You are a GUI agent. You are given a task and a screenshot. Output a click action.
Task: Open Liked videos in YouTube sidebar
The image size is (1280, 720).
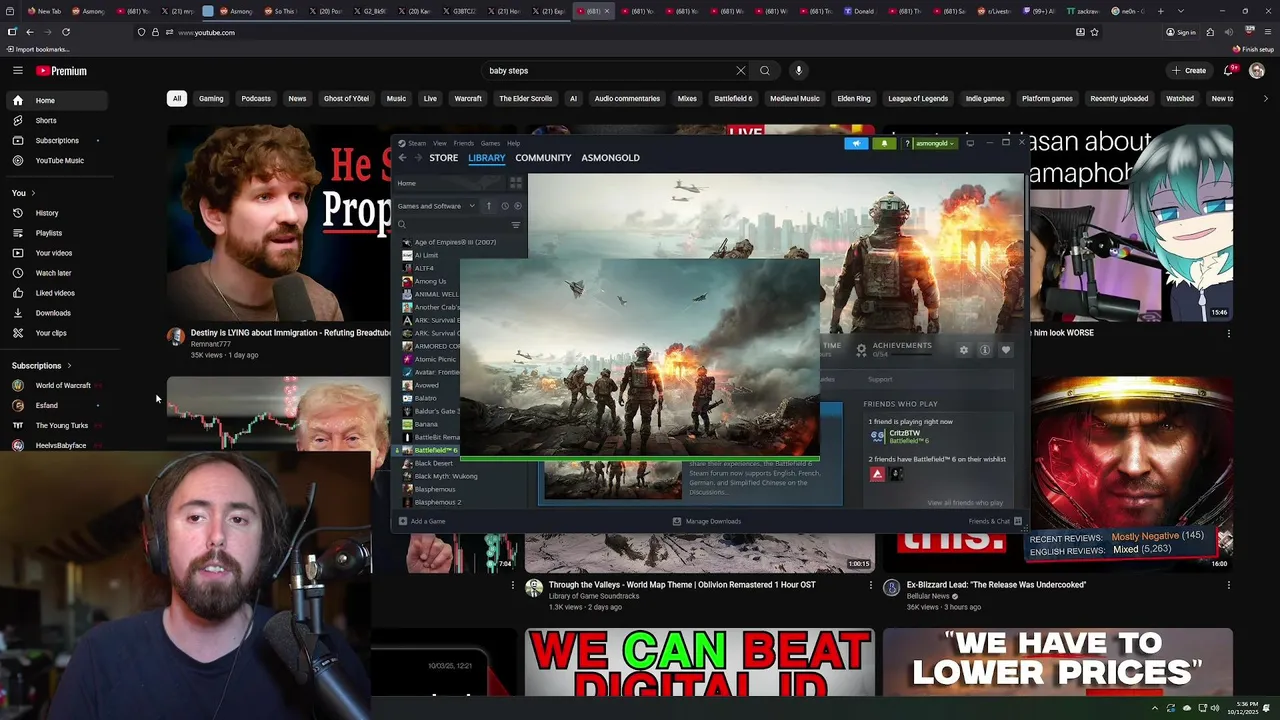(55, 293)
